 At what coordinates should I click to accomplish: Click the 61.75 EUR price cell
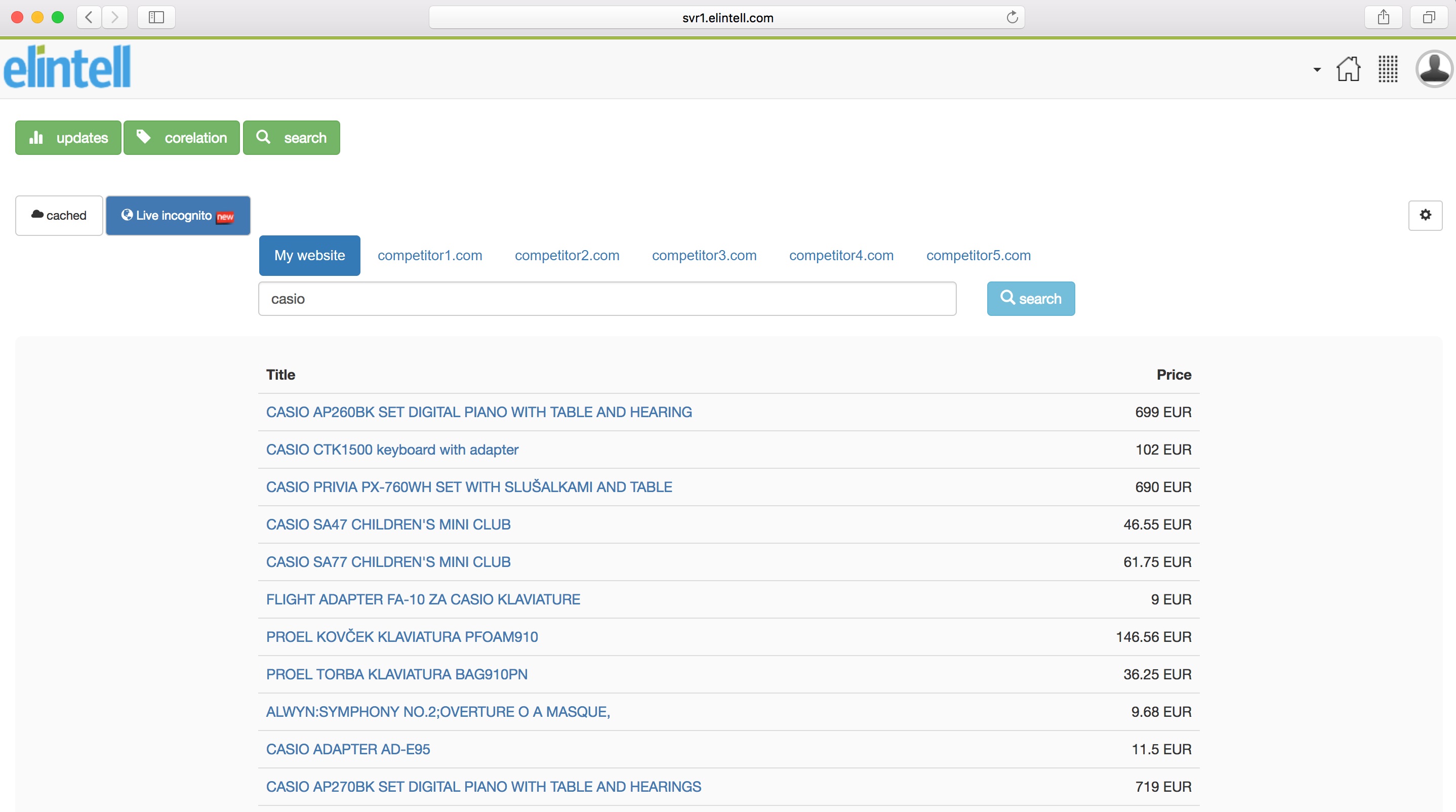point(1157,562)
